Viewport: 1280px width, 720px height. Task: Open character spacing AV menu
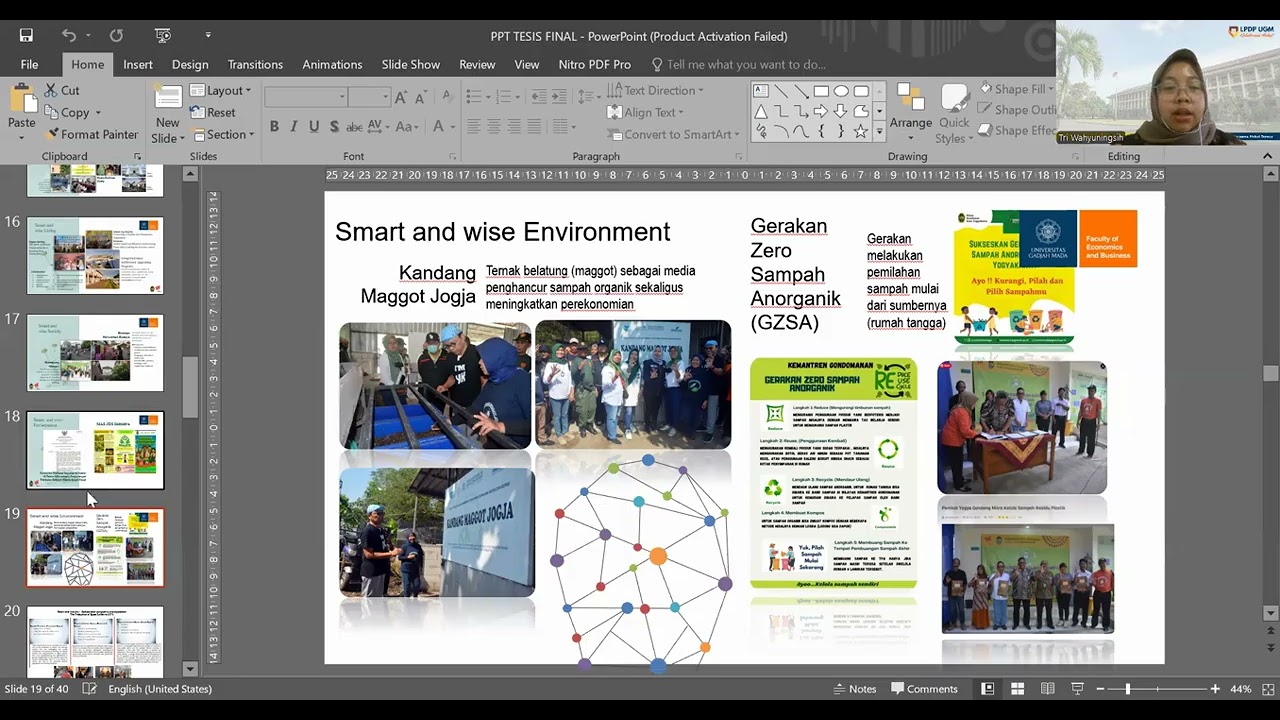(378, 127)
